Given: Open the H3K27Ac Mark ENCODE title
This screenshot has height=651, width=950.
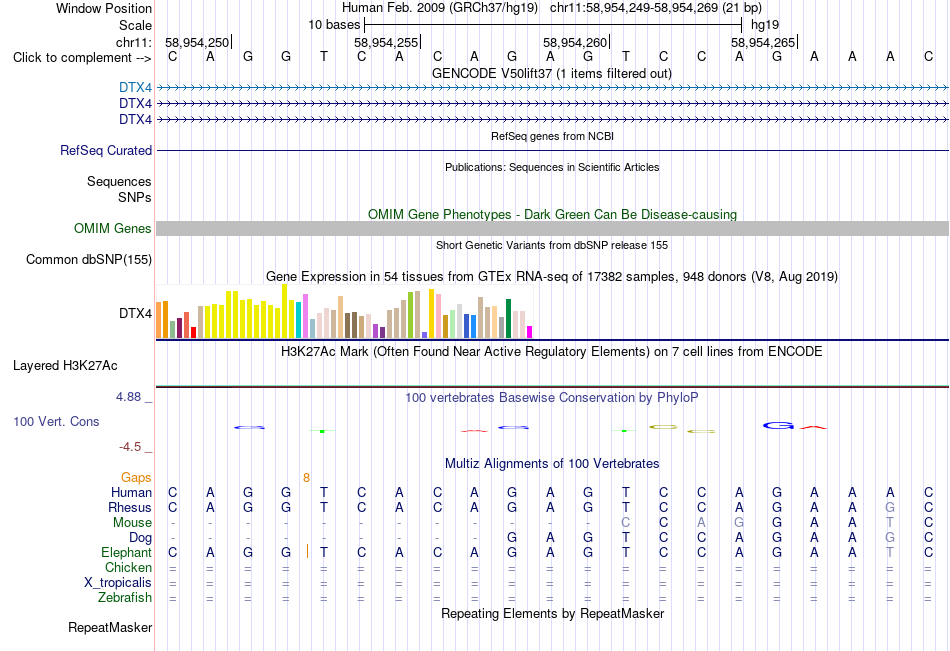Looking at the screenshot, I should click(x=552, y=352).
